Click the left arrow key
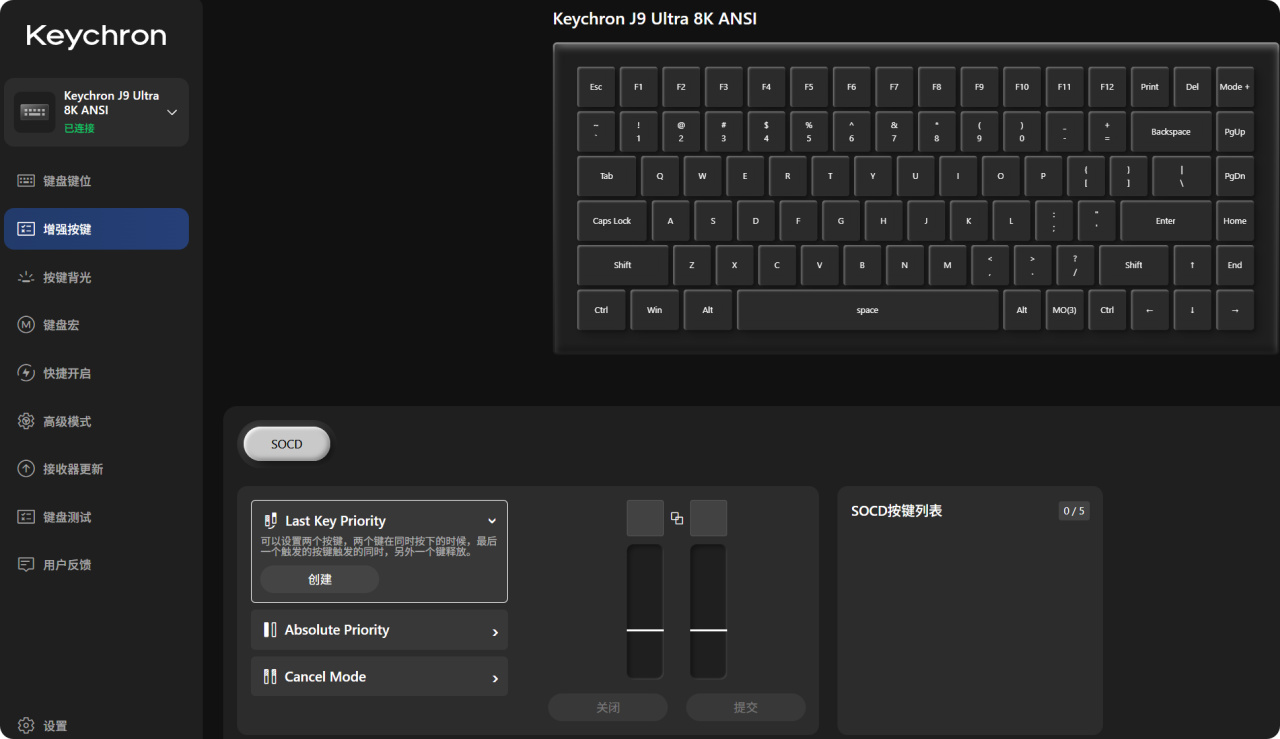The width and height of the screenshot is (1280, 739). 1150,310
